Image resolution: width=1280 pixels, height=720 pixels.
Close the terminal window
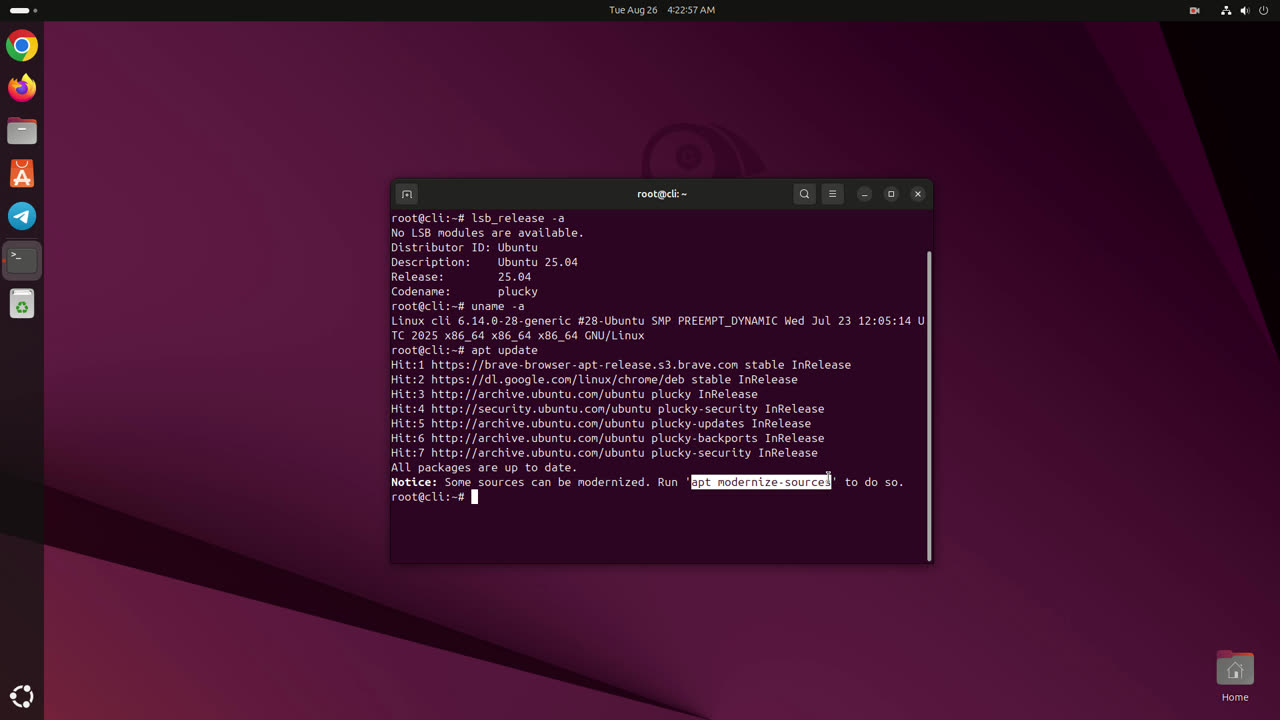tap(918, 194)
